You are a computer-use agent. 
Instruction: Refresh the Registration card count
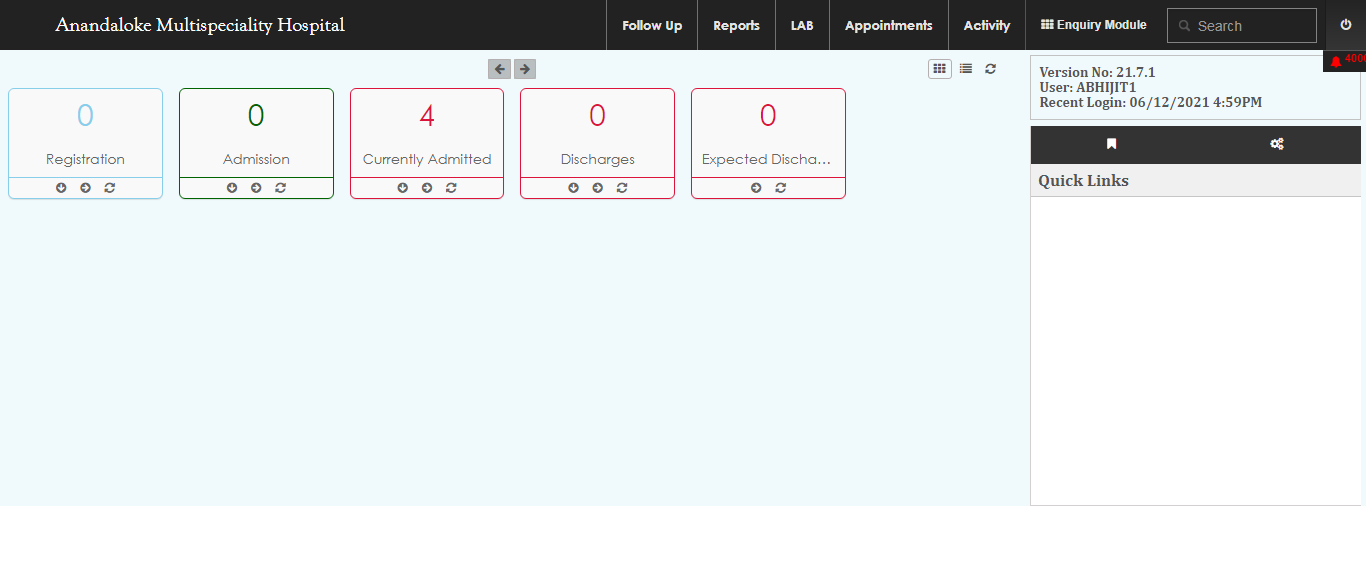click(x=110, y=188)
